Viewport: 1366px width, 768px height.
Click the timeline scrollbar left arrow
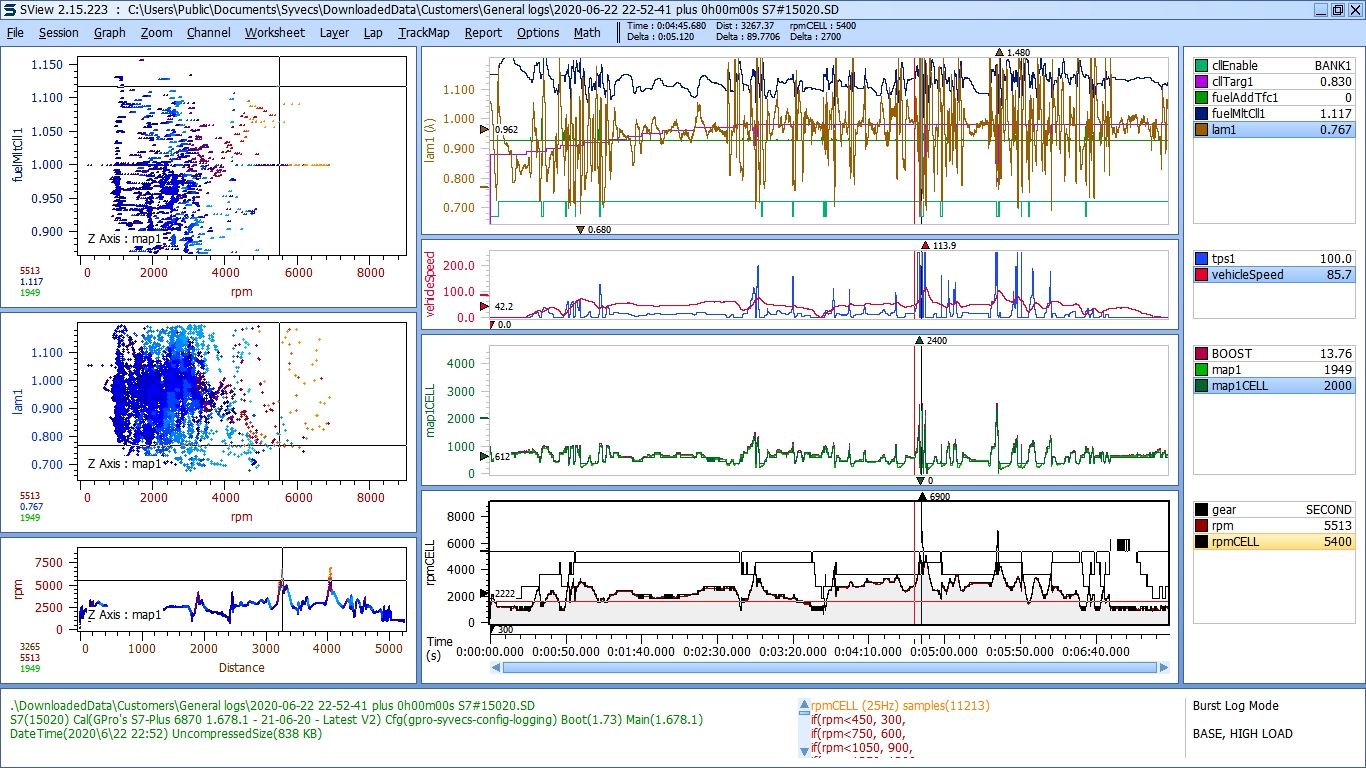pos(496,667)
